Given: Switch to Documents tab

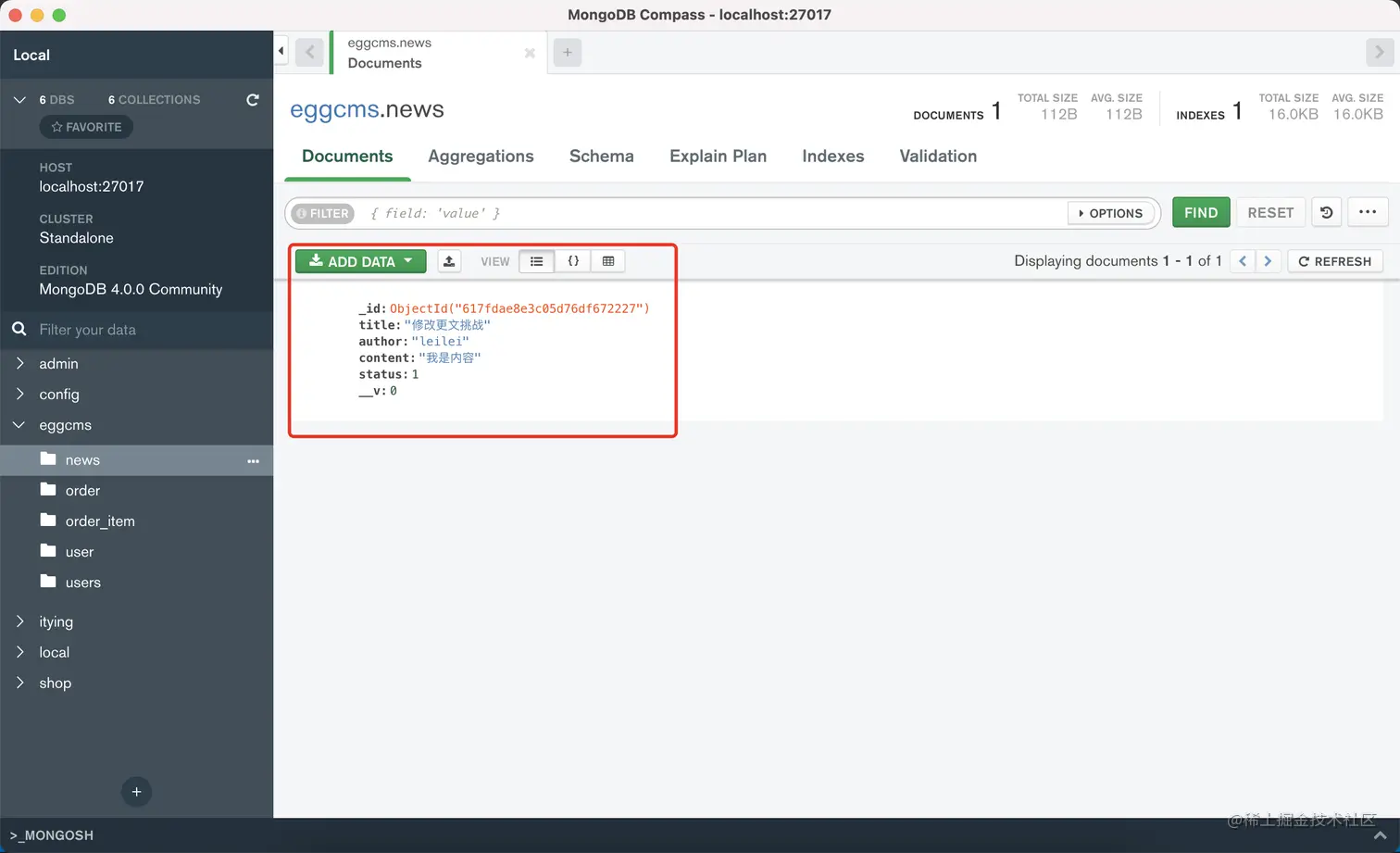Looking at the screenshot, I should click(347, 157).
